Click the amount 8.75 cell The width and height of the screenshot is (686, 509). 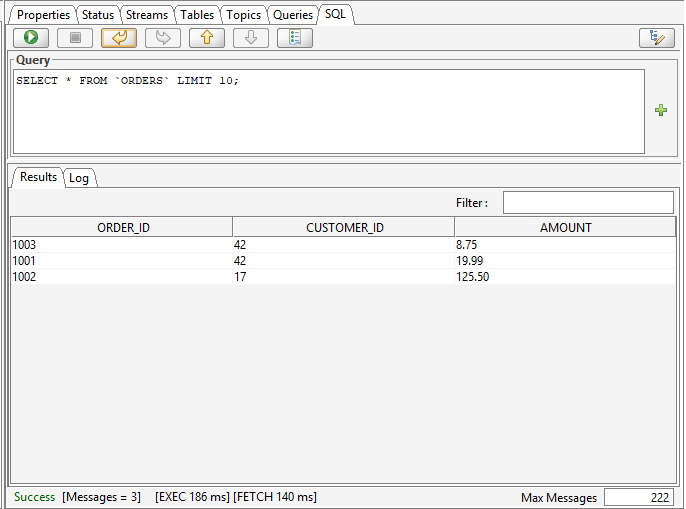pyautogui.click(x=565, y=245)
